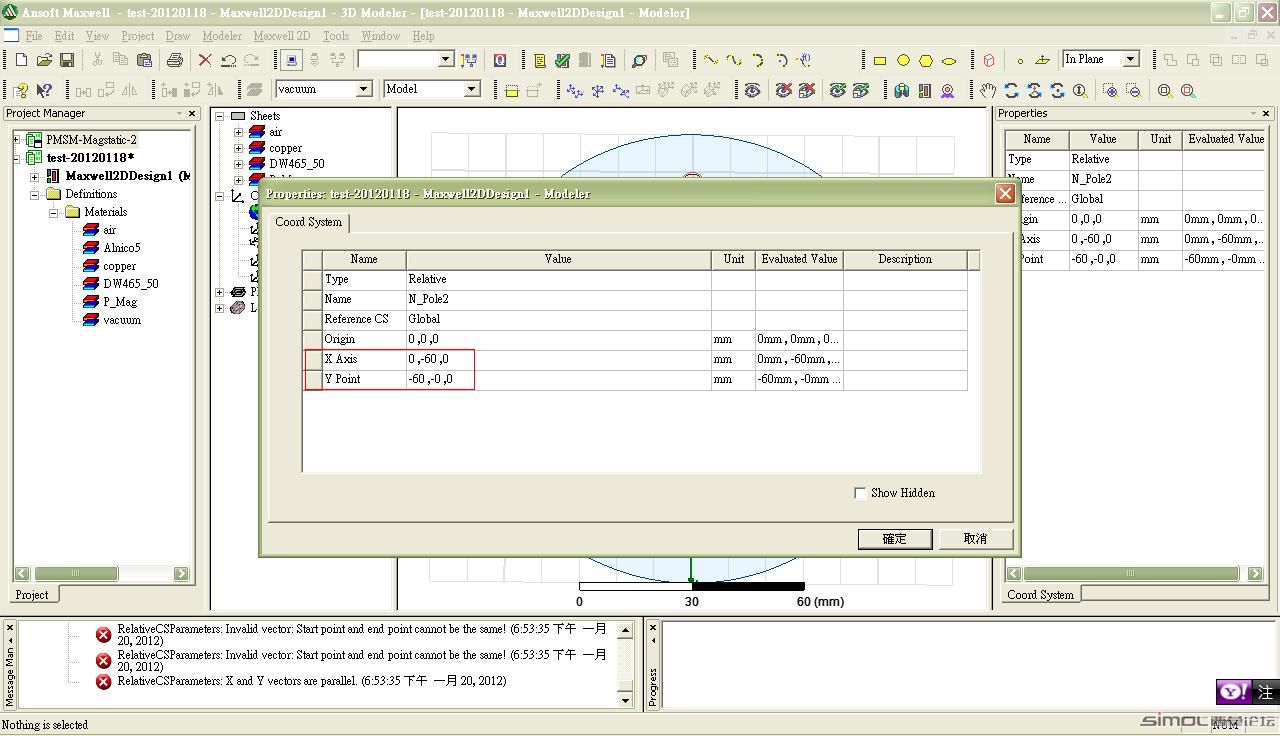Click the Paste clipboard icon

coord(144,60)
